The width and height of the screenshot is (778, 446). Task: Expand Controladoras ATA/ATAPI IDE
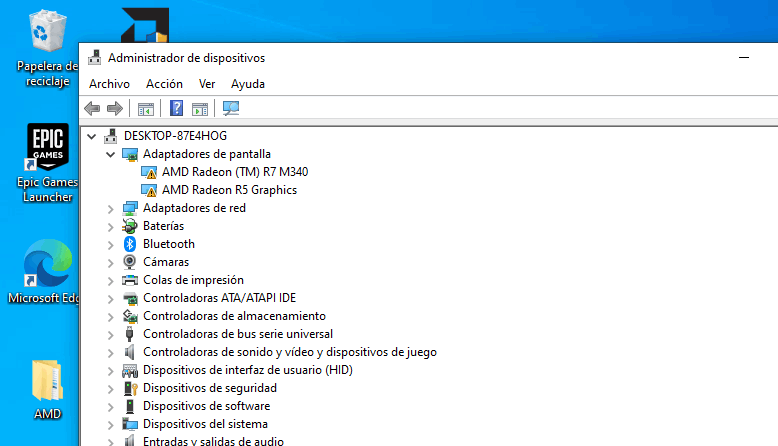tap(111, 299)
